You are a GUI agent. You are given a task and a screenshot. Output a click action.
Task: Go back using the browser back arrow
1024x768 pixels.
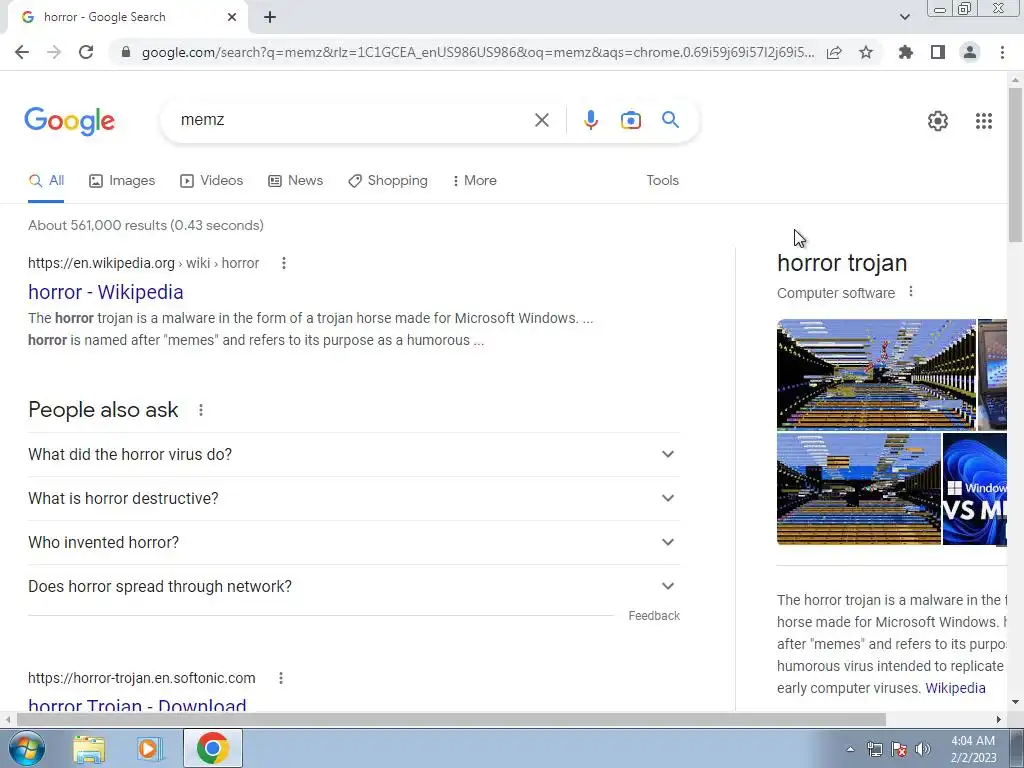22,52
